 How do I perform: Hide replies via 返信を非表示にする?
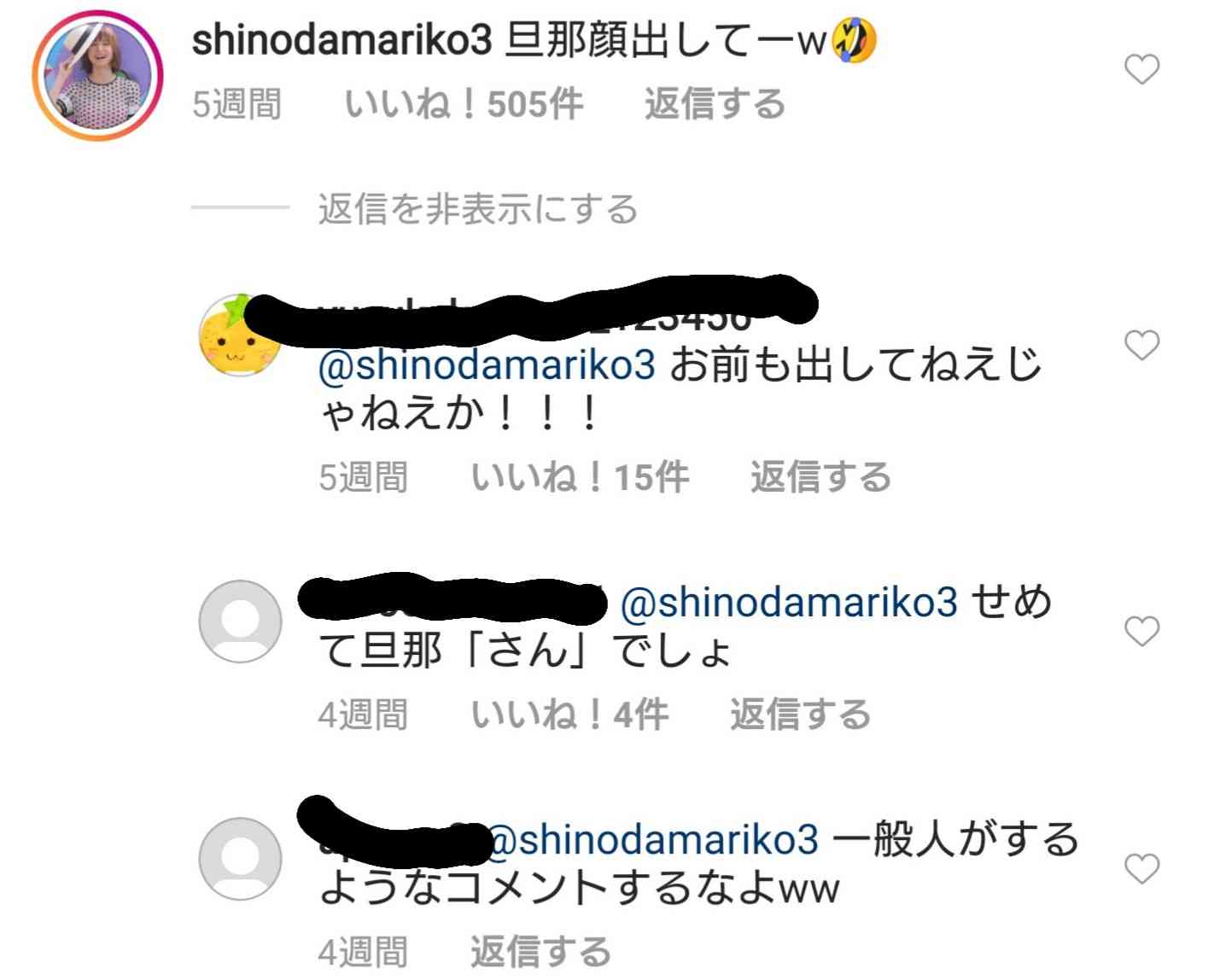coord(478,209)
